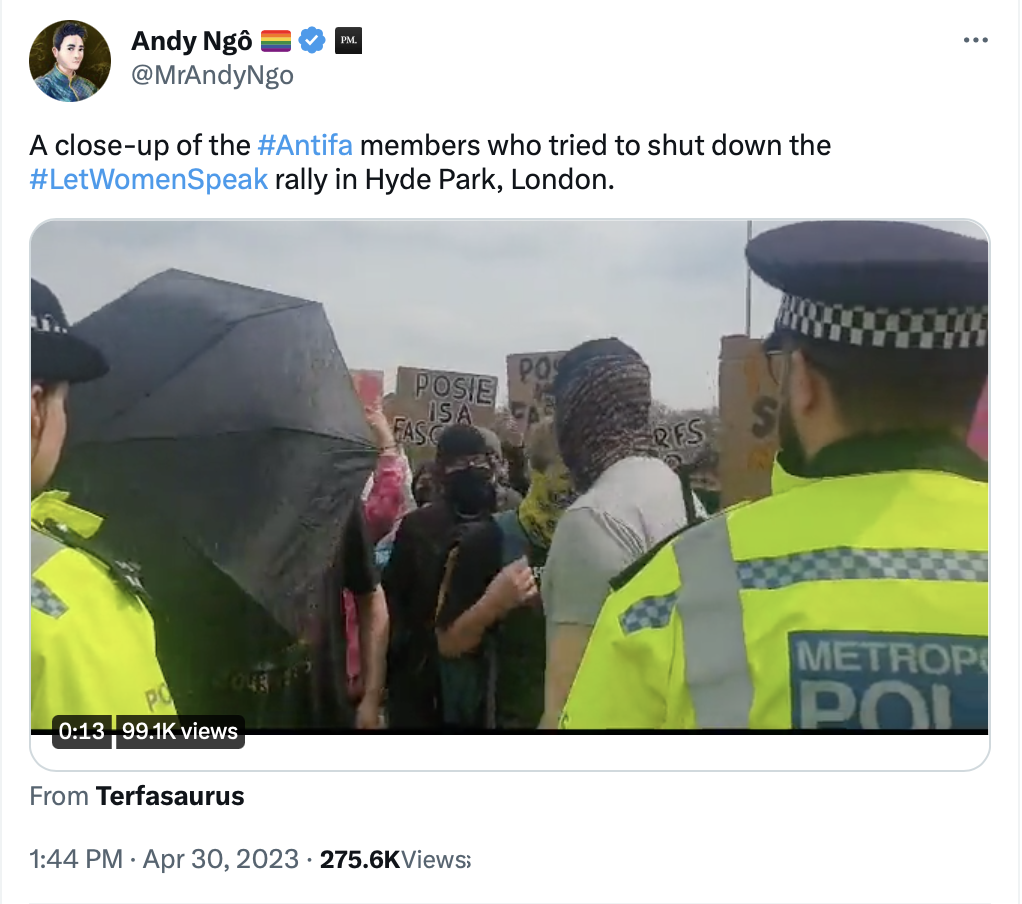Click the 99.1K views video label
The width and height of the screenshot is (1022, 904).
coord(180,731)
